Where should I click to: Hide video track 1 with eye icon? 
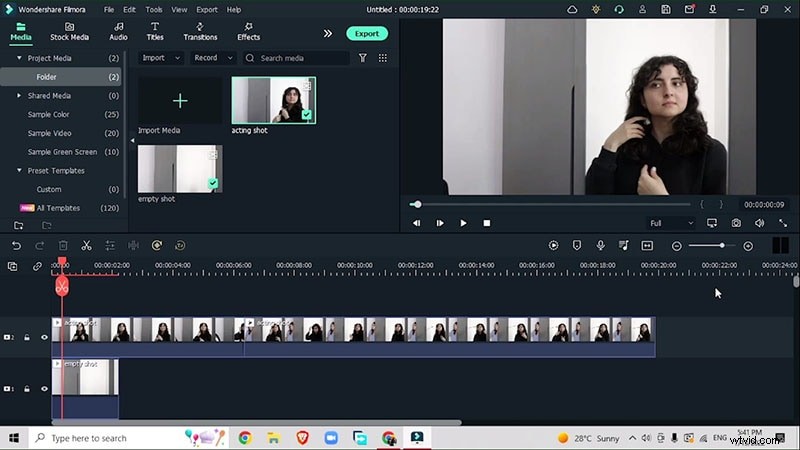tap(44, 389)
